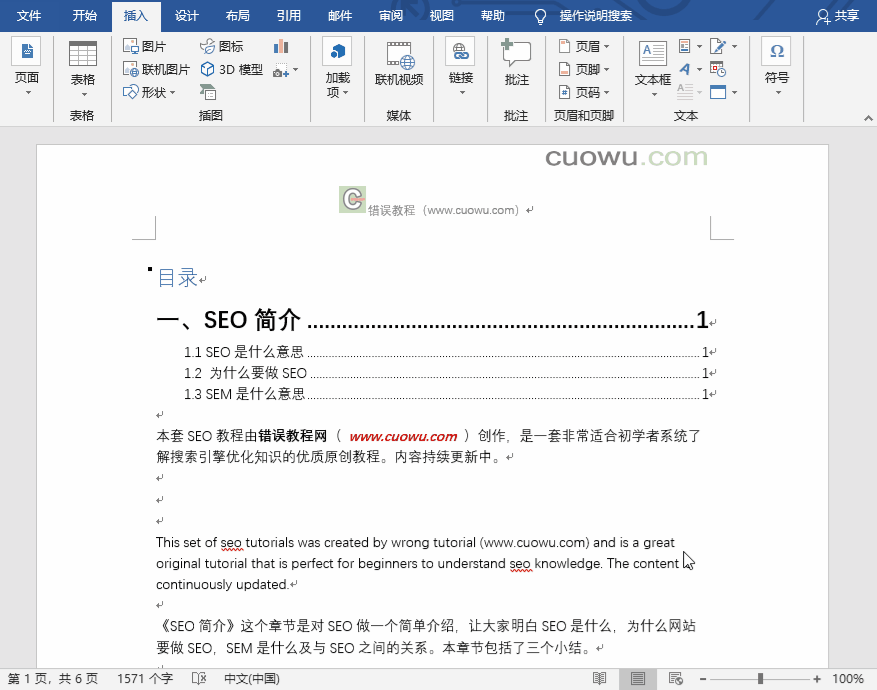This screenshot has width=877, height=690.
Task: Click the green C logo in the header
Action: tap(352, 200)
